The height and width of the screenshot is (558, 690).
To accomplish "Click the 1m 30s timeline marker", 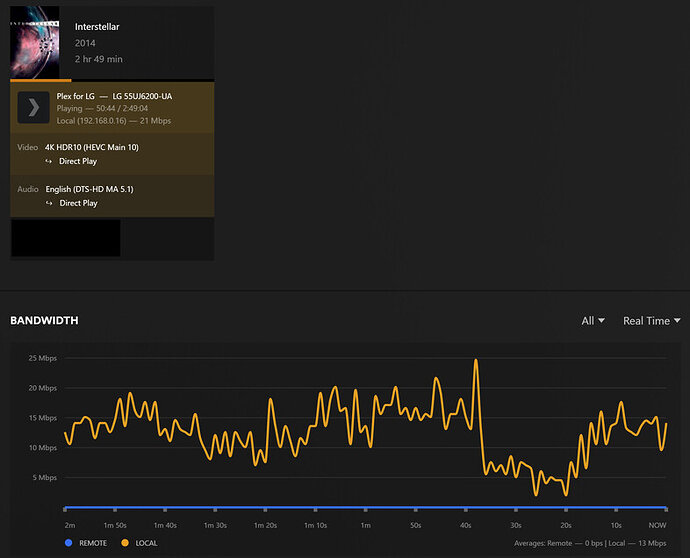I will pos(215,525).
